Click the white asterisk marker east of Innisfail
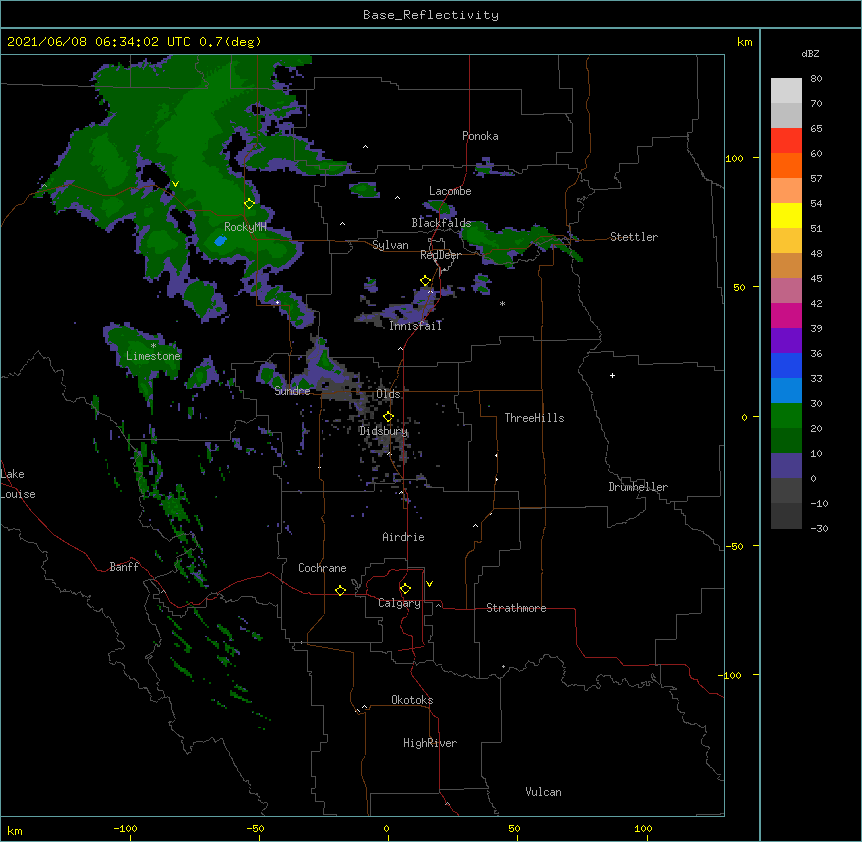Screen dimensions: 862x842 click(502, 303)
